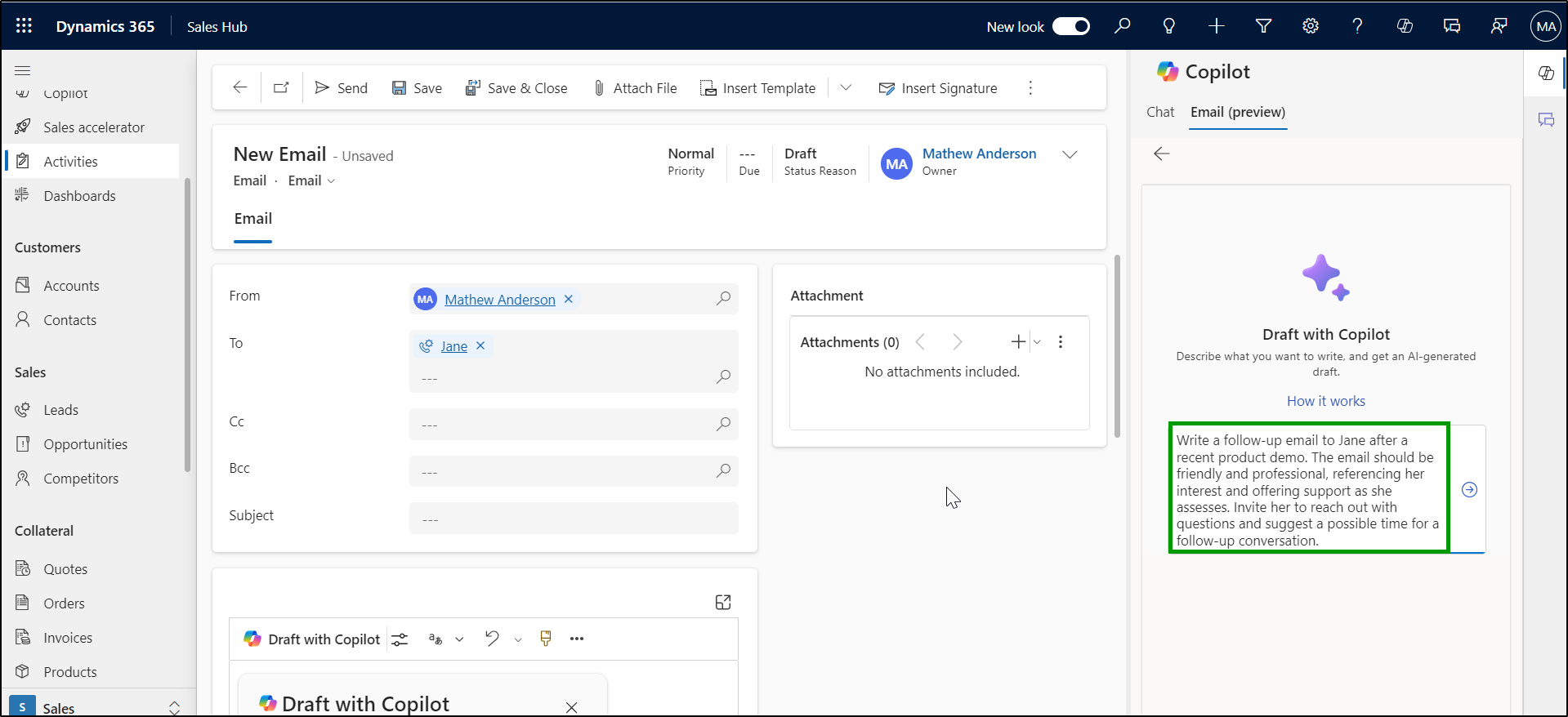
Task: Open advanced find filter icon
Action: pyautogui.click(x=1263, y=26)
